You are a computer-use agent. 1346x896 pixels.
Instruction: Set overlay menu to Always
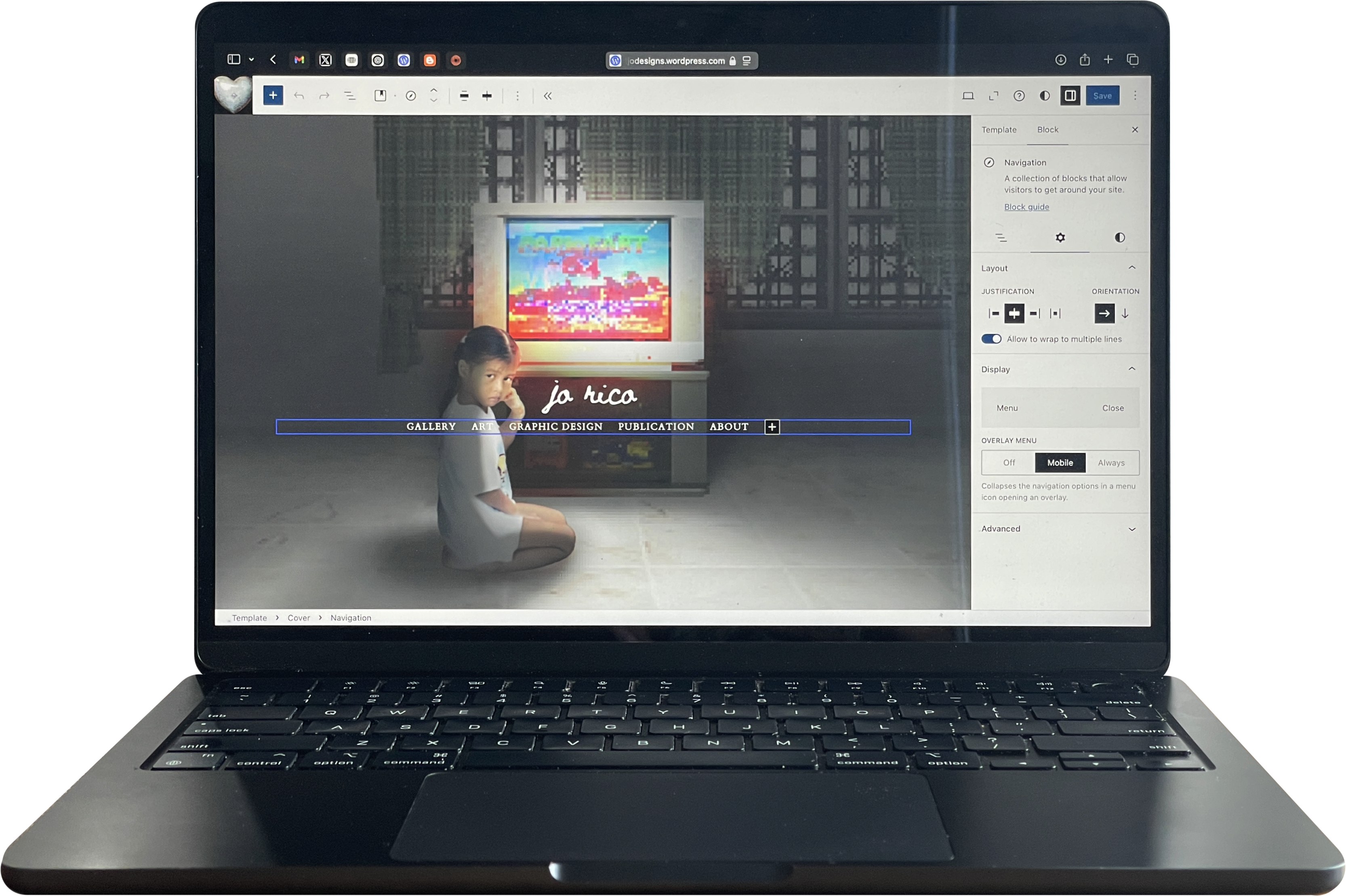tap(1111, 463)
